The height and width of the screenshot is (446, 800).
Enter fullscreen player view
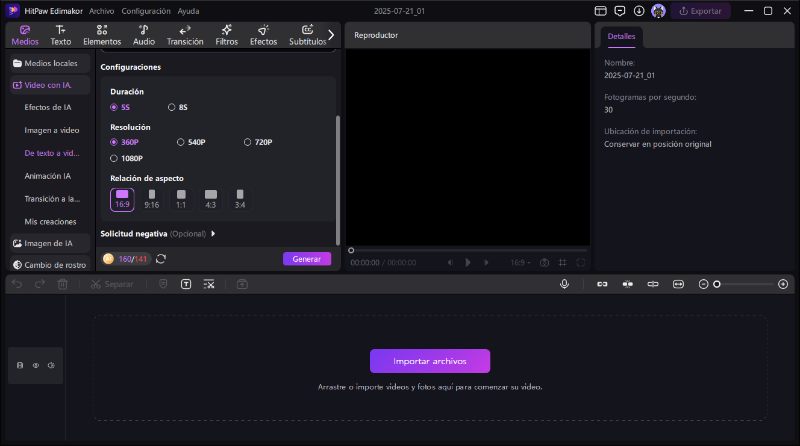point(581,262)
